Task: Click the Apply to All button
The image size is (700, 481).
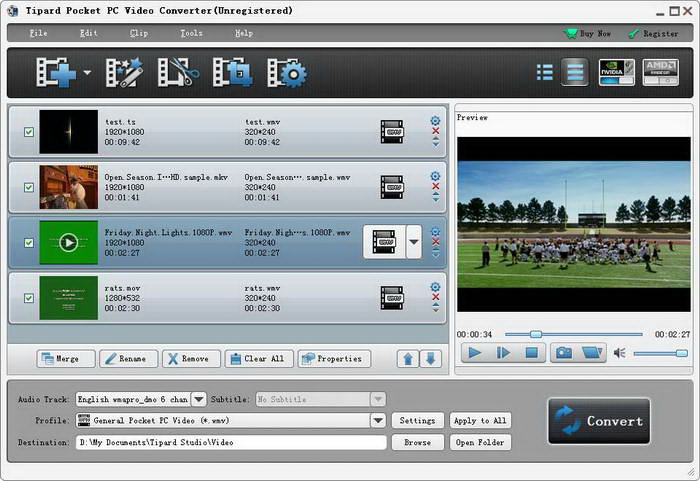Action: point(480,420)
